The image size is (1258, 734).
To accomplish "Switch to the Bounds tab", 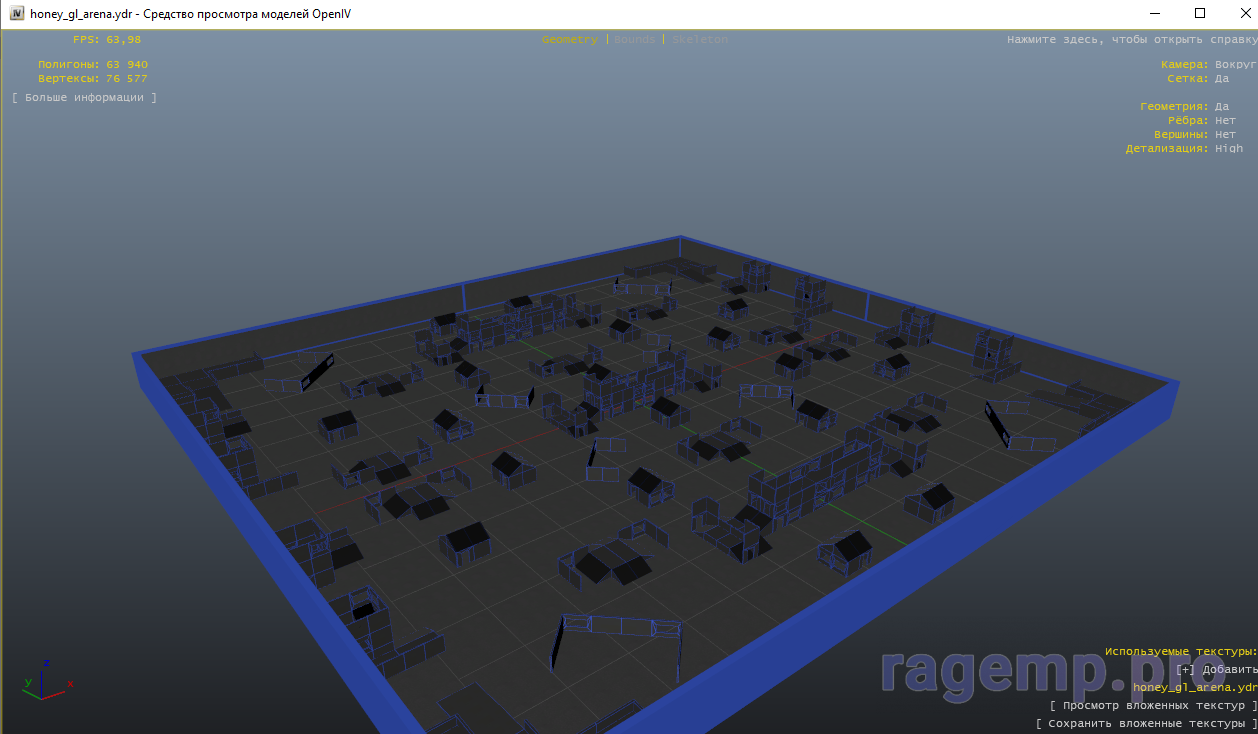I will [635, 40].
